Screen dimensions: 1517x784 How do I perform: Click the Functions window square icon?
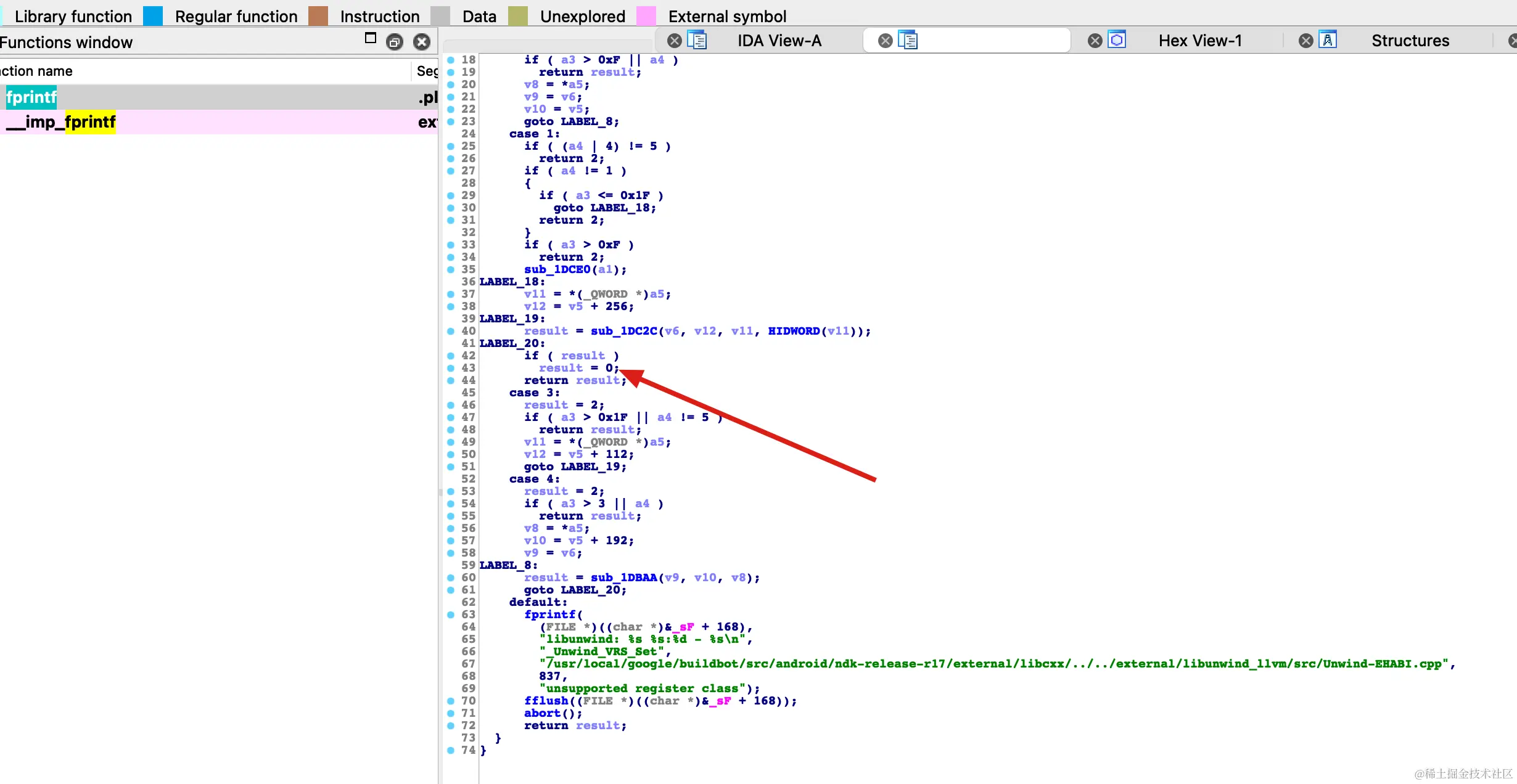pos(370,38)
